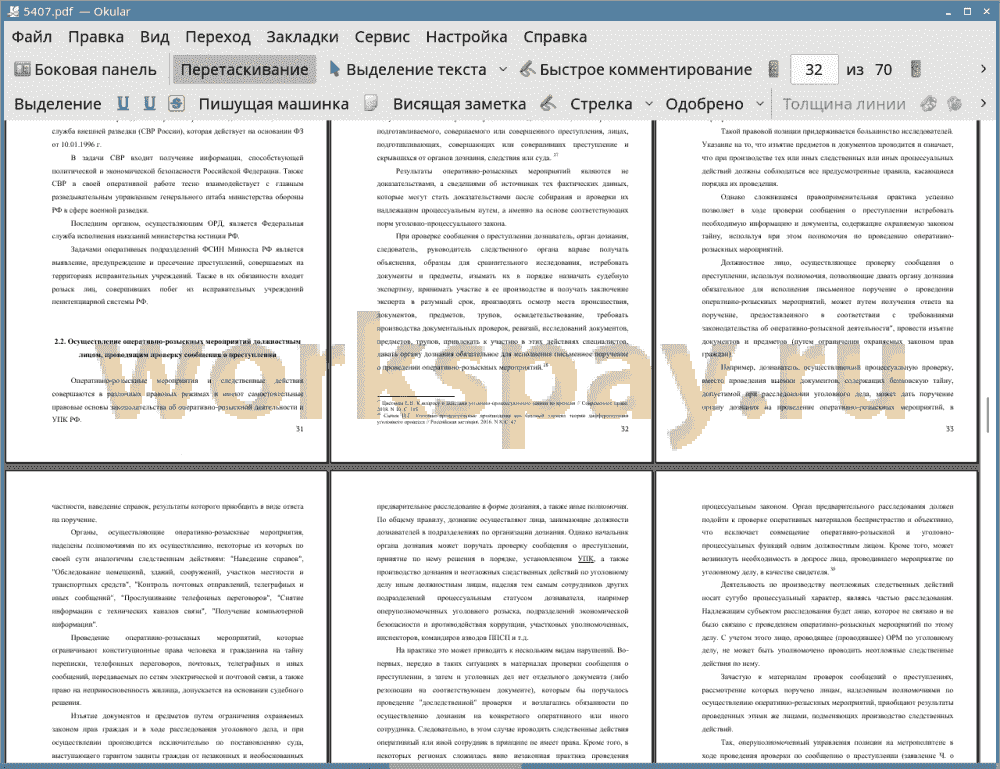The image size is (1000, 769).
Task: Open the Толщина линии line width option
Action: 844,104
